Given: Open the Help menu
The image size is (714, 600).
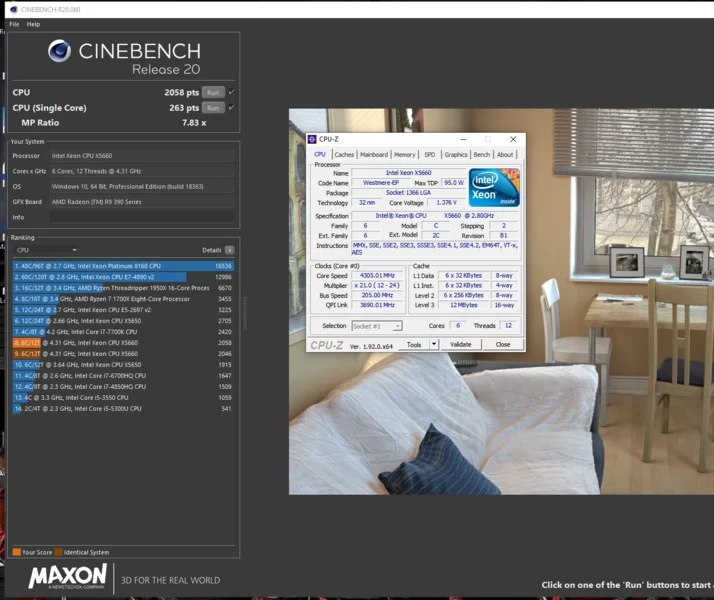Looking at the screenshot, I should pyautogui.click(x=33, y=24).
